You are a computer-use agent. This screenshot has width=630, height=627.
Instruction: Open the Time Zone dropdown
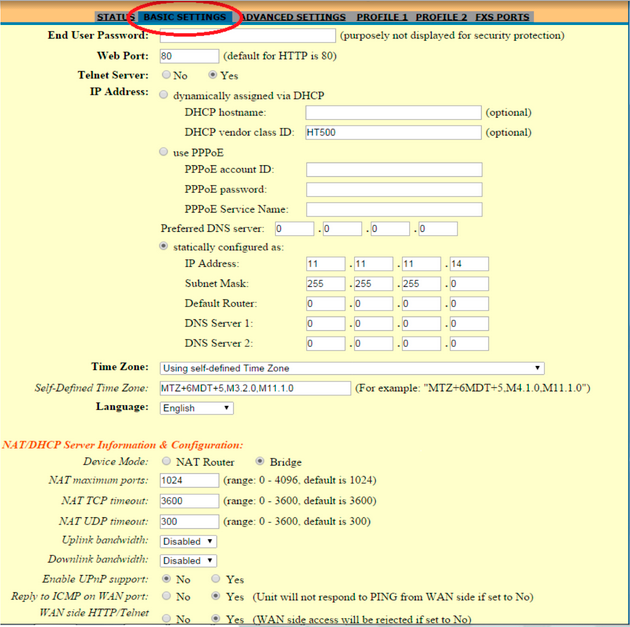(x=352, y=368)
